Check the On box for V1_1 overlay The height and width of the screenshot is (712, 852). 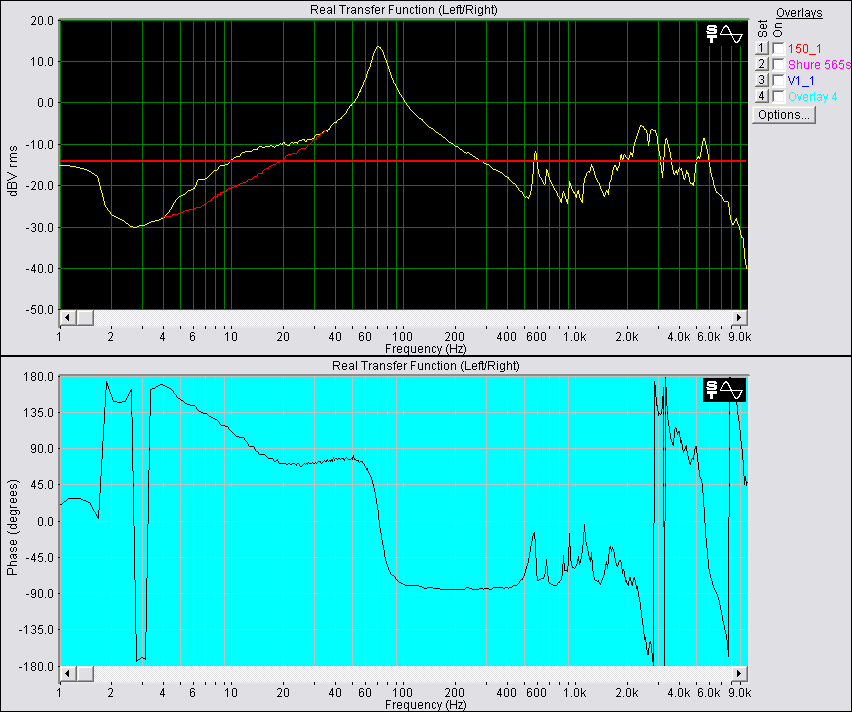(x=778, y=80)
